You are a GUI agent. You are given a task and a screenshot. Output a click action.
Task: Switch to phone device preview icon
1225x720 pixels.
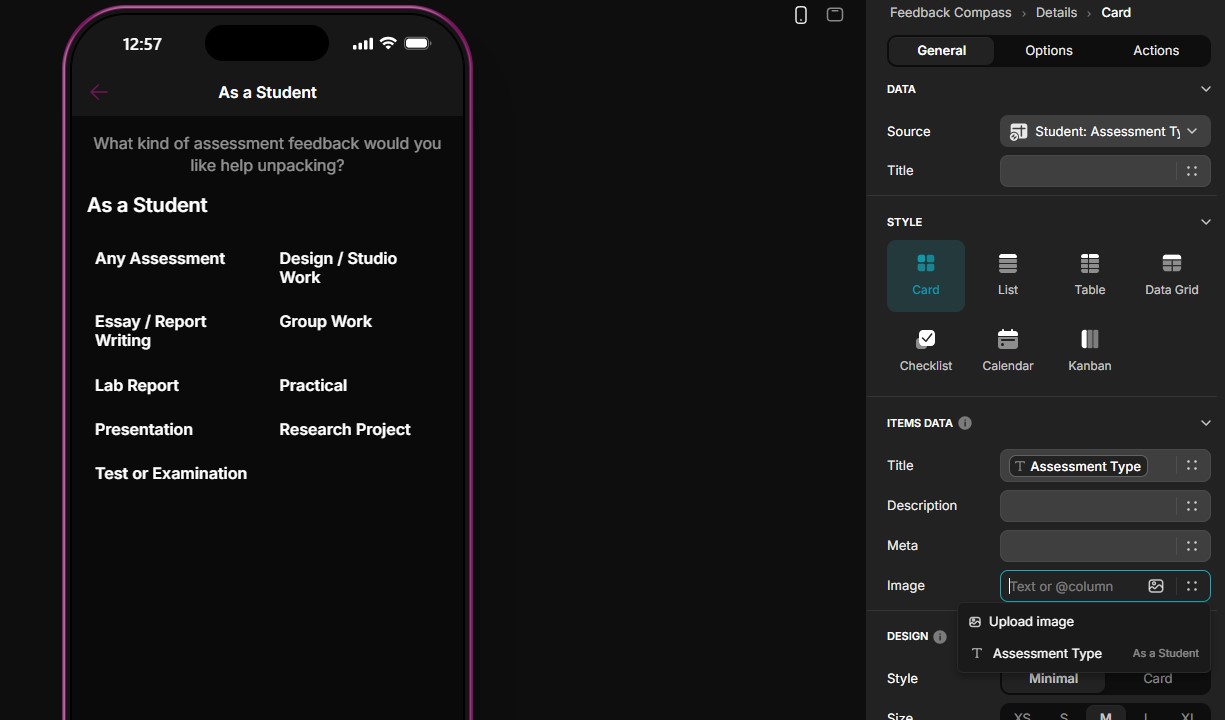[x=801, y=15]
